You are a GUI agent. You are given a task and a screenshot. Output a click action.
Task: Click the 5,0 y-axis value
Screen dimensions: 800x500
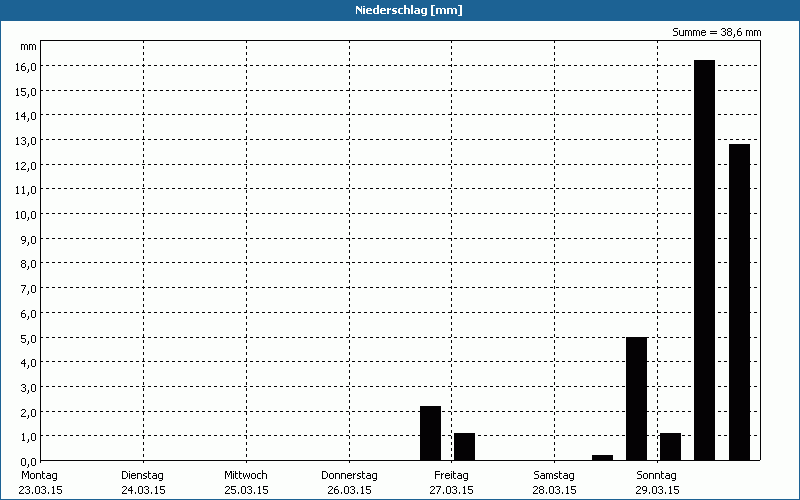[x=29, y=339]
